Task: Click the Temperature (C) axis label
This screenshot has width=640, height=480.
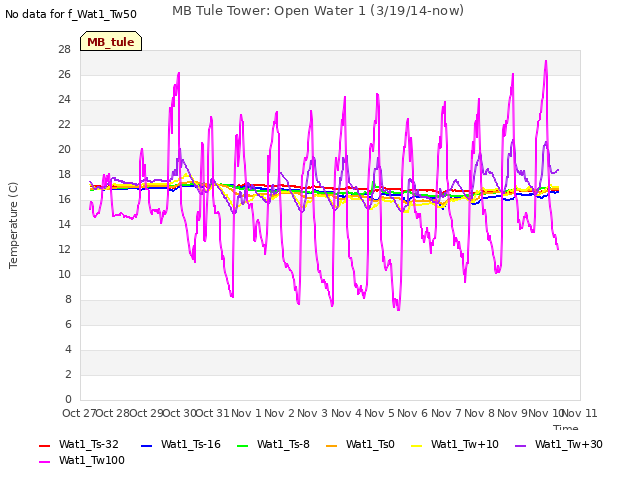Action: pos(13,225)
